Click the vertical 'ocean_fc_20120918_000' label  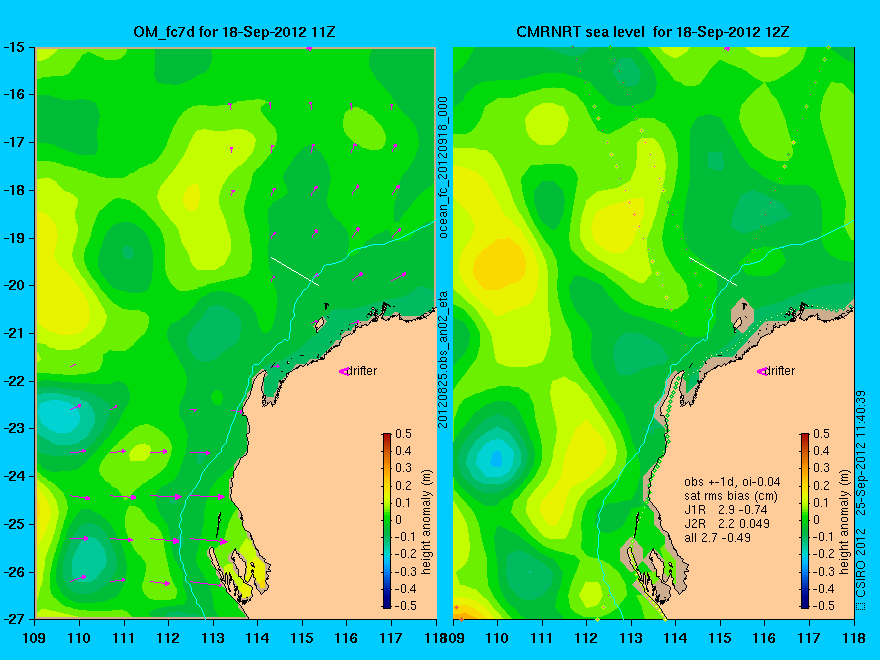pos(443,167)
